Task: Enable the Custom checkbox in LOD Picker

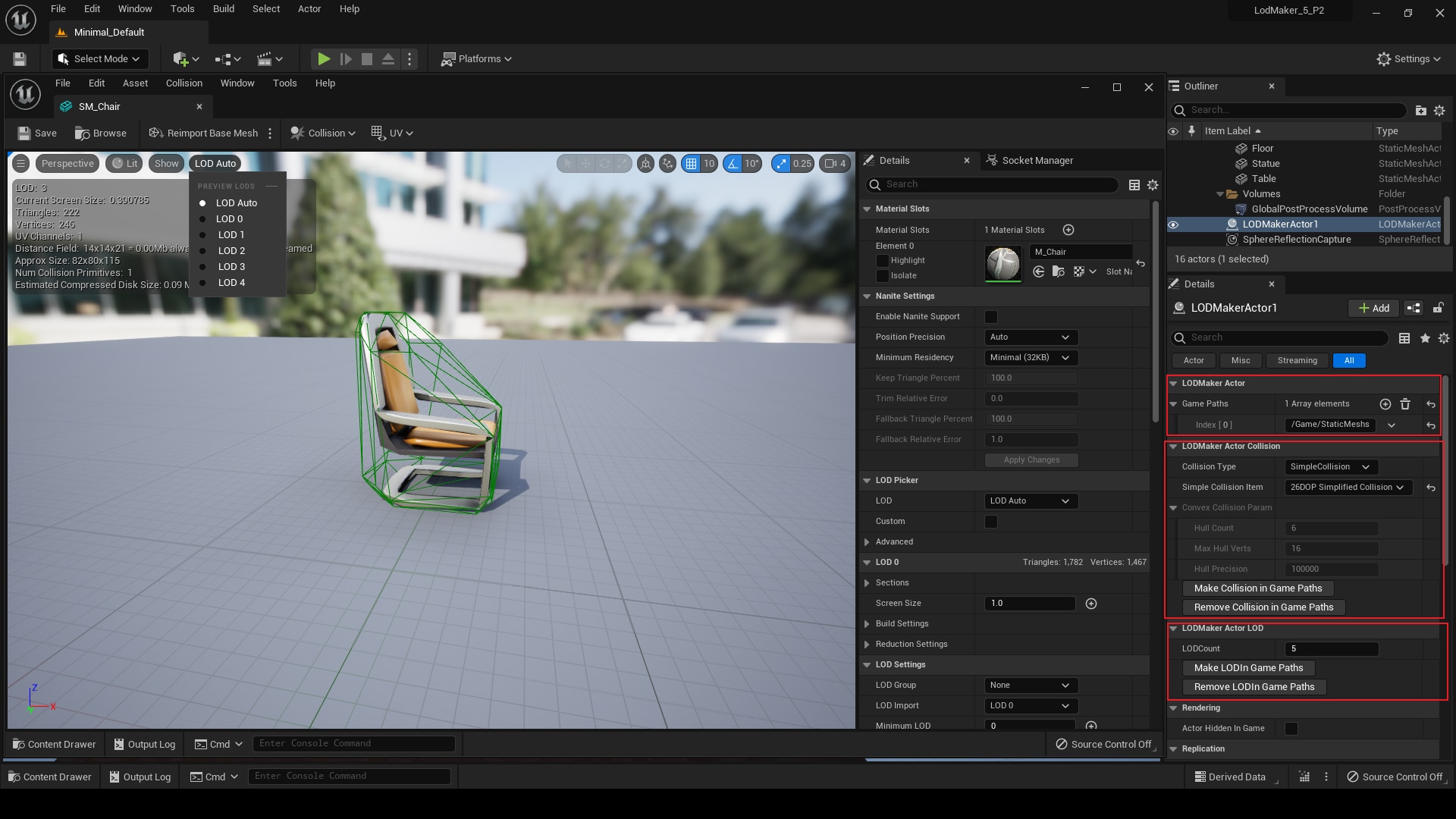Action: 990,521
